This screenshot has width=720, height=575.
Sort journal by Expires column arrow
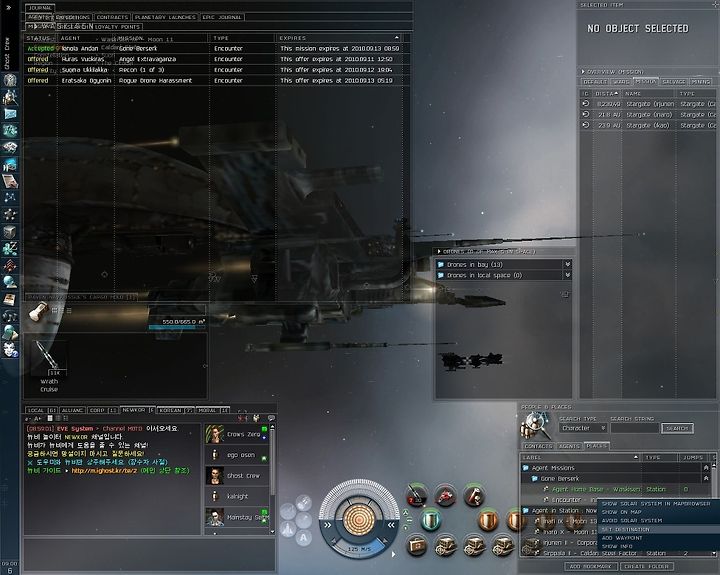[396, 38]
